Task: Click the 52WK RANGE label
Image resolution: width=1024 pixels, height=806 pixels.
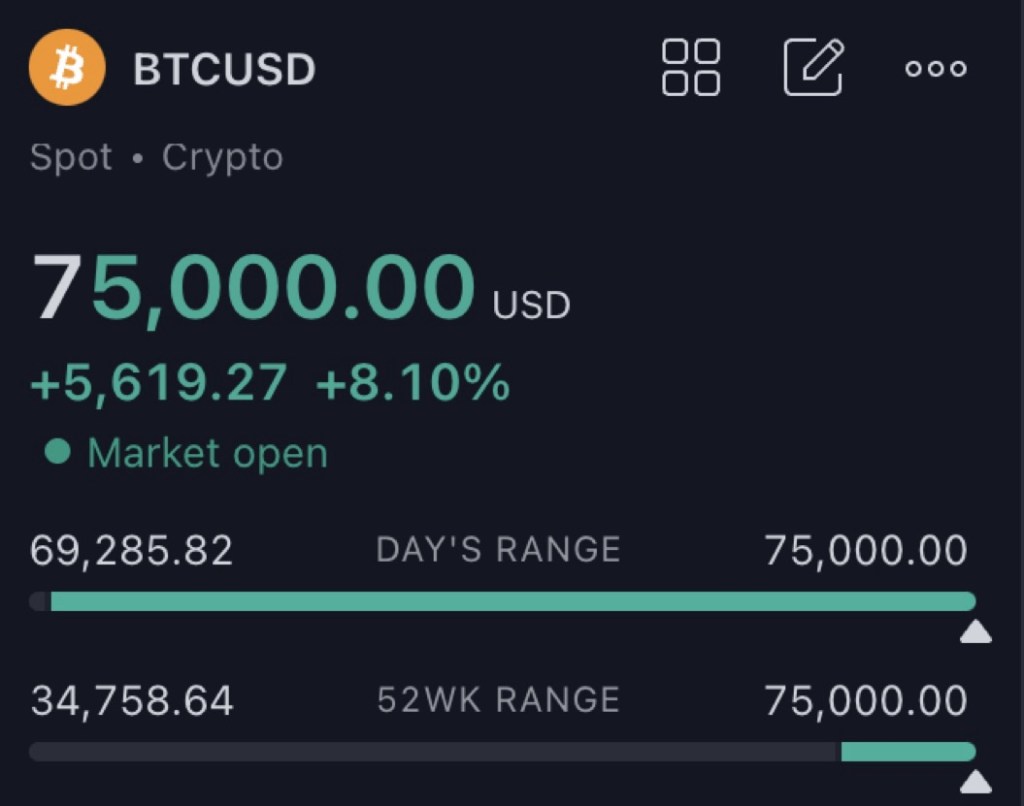Action: (x=498, y=699)
